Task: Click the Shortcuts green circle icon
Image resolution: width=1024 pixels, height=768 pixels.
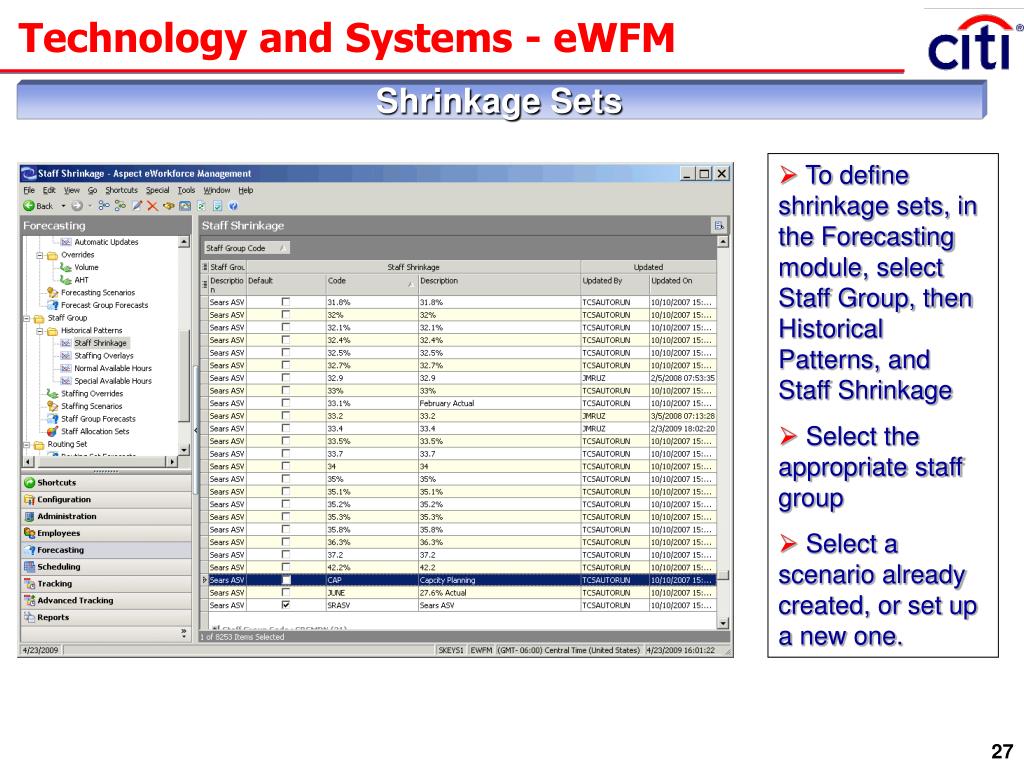Action: coord(29,483)
